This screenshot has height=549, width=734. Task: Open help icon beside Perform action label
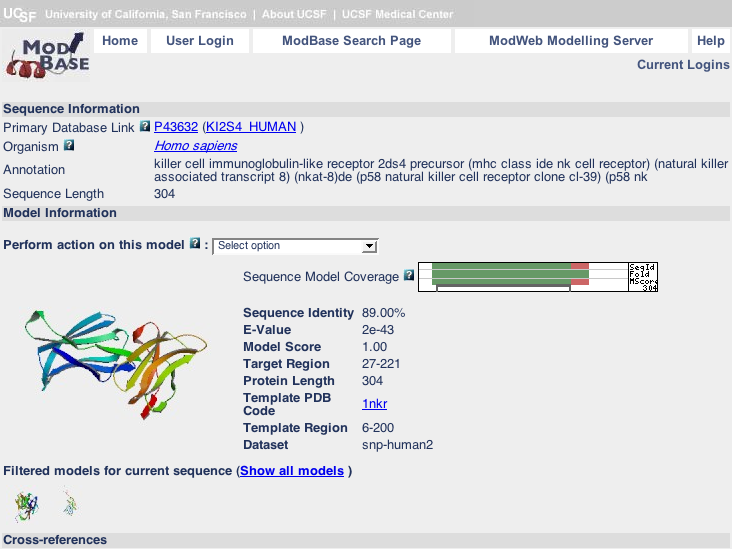(x=195, y=244)
